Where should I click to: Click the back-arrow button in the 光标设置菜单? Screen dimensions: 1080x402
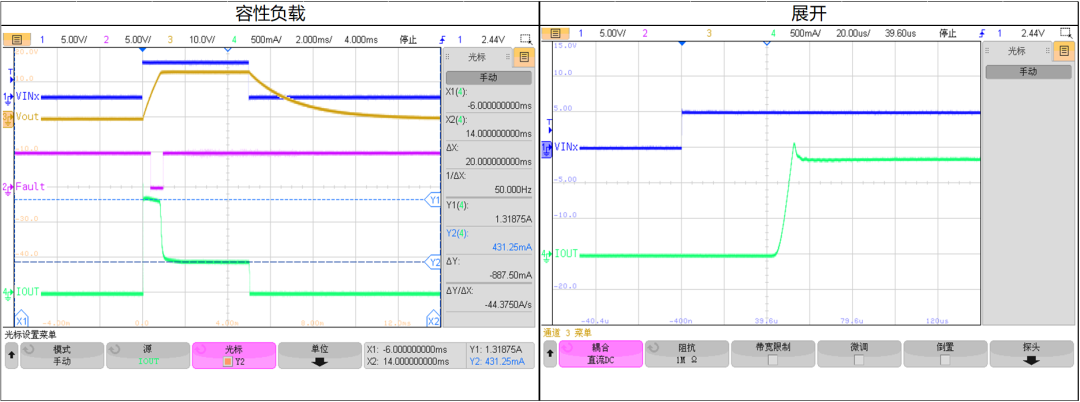(12, 356)
